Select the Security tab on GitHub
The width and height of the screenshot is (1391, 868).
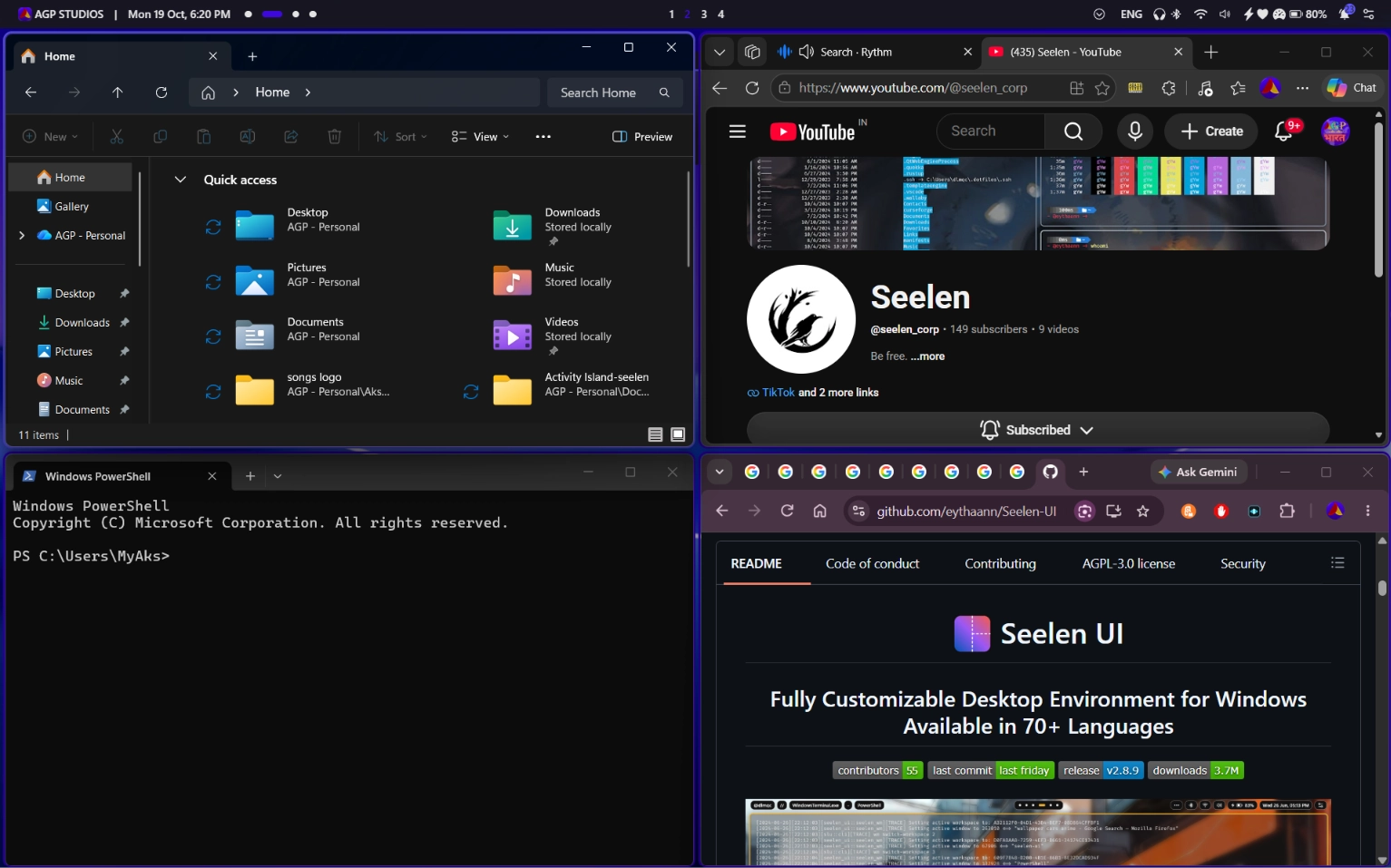(1242, 564)
